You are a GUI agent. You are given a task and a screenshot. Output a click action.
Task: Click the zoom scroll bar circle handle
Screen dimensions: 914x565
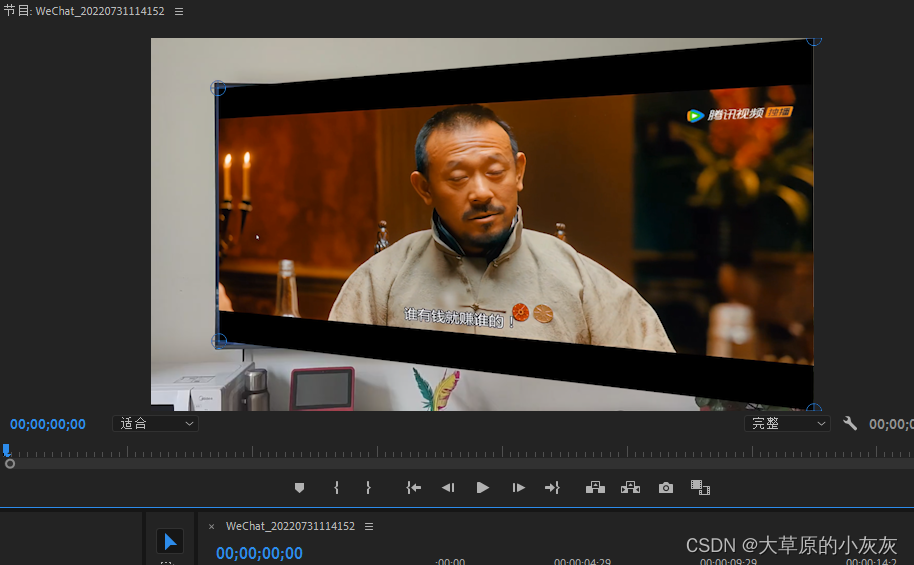click(x=10, y=464)
